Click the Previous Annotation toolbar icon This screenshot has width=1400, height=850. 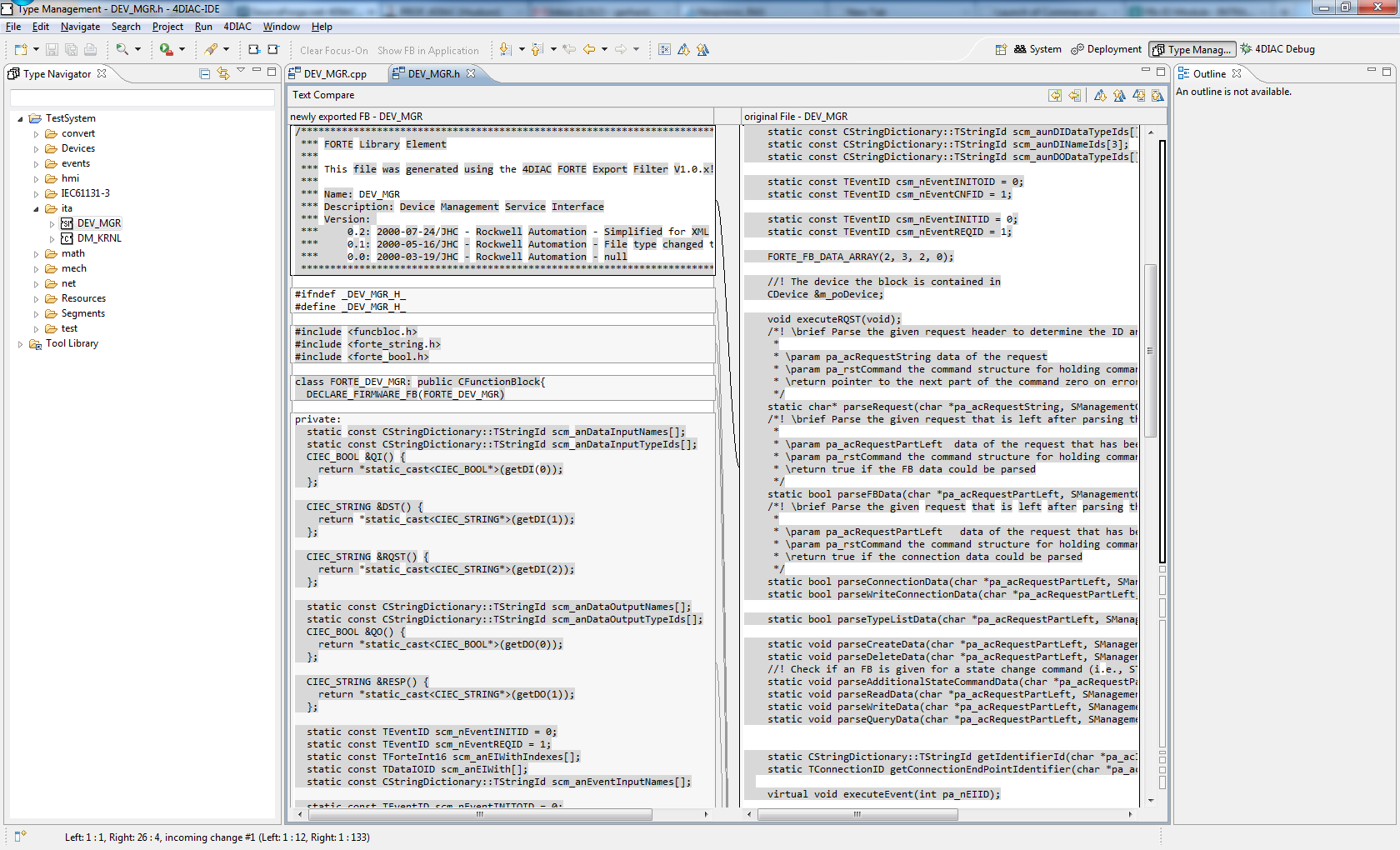pyautogui.click(x=537, y=50)
